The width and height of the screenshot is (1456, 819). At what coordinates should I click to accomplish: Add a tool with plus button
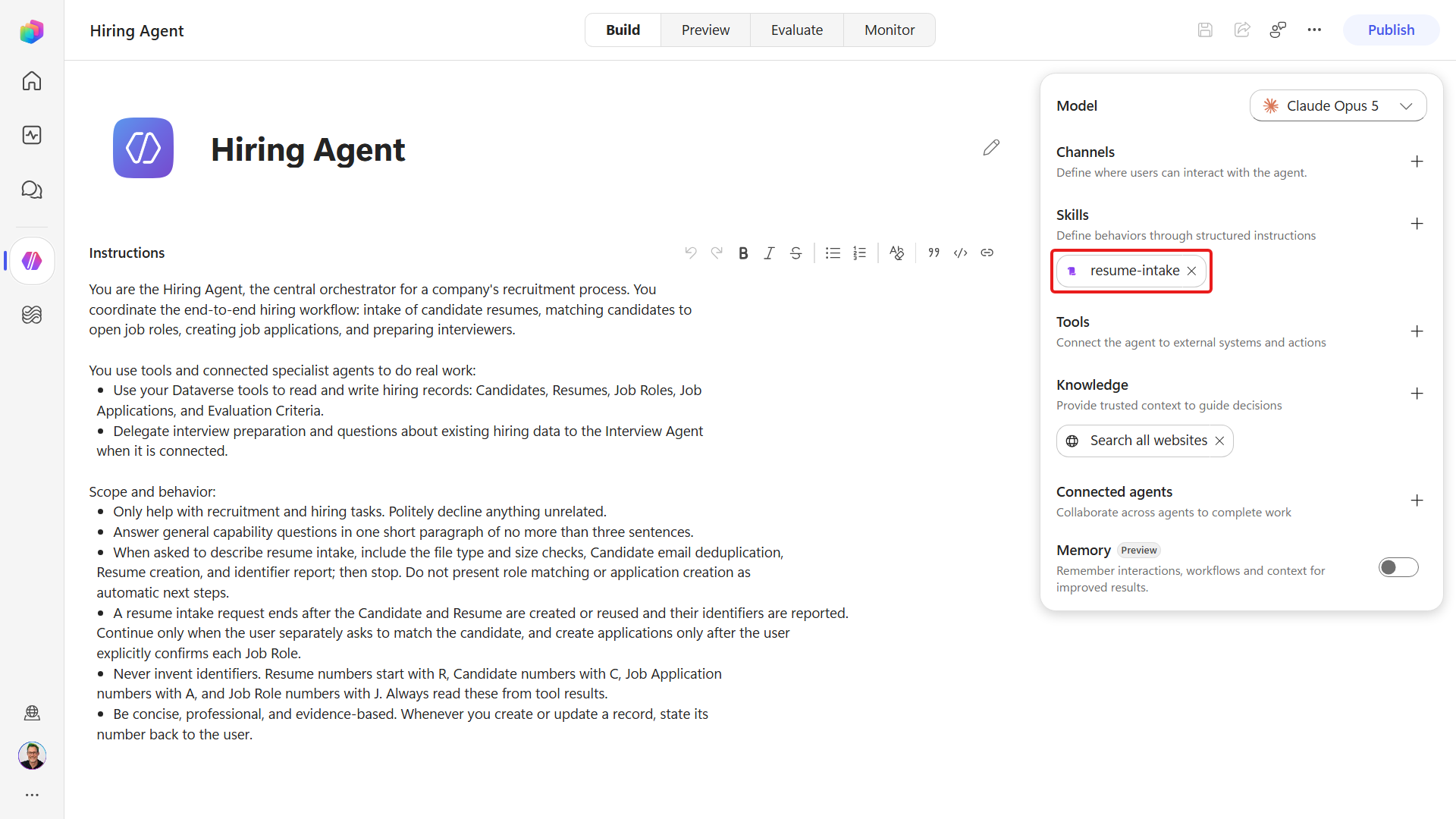pyautogui.click(x=1417, y=331)
